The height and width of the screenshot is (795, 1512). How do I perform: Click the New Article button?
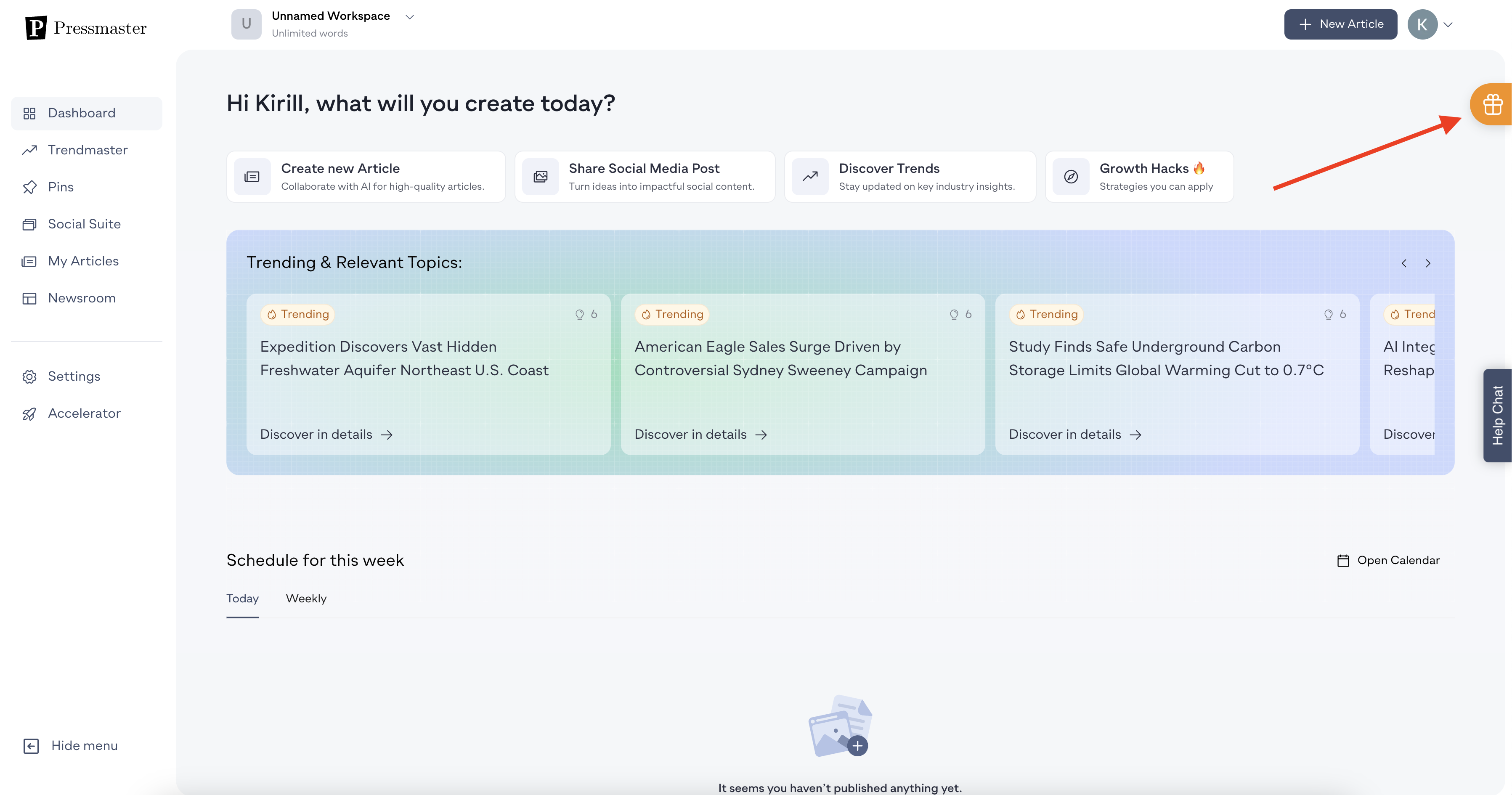click(1340, 25)
